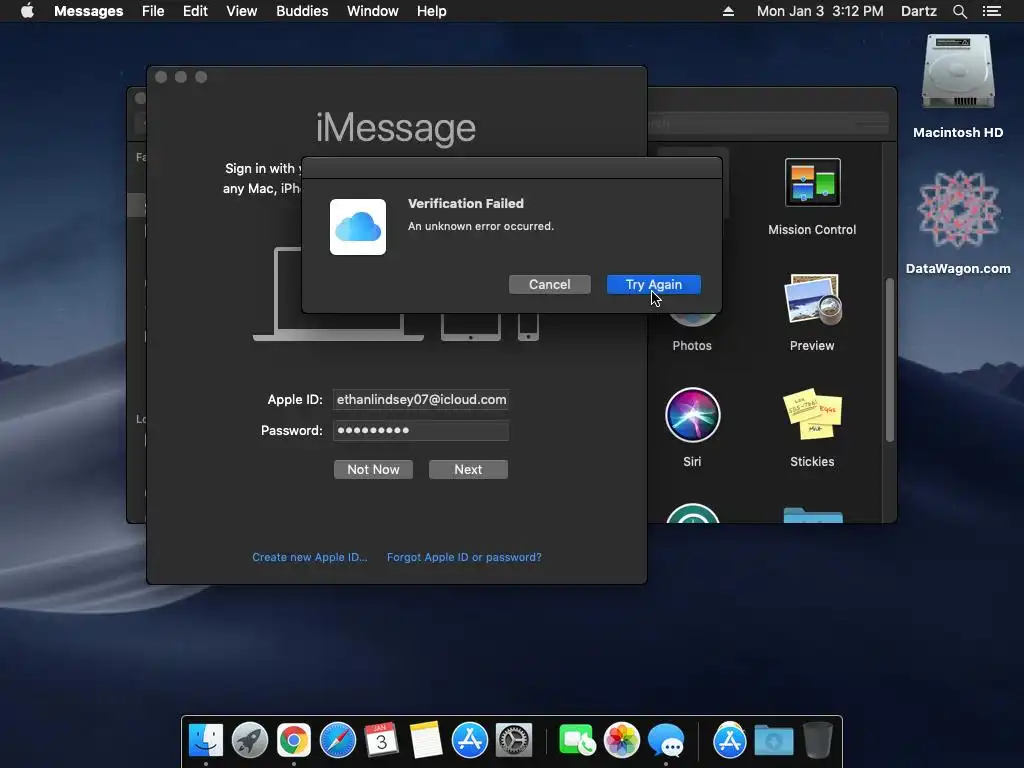Open Calendar from the Dock
This screenshot has height=768, width=1024.
[381, 741]
